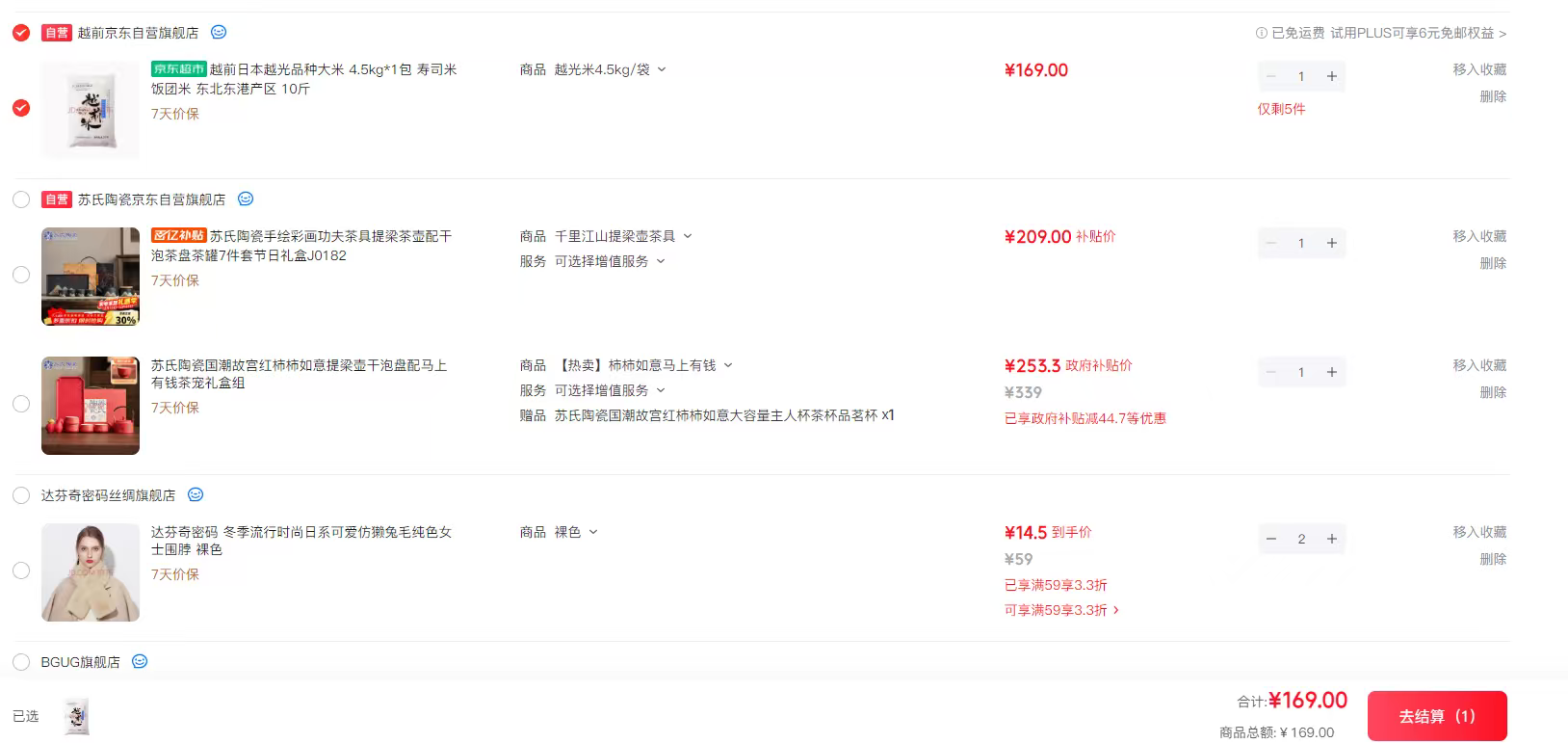Select all items from 苏氏陶瓷京东自营旗舰店
1568x743 pixels.
(x=21, y=199)
